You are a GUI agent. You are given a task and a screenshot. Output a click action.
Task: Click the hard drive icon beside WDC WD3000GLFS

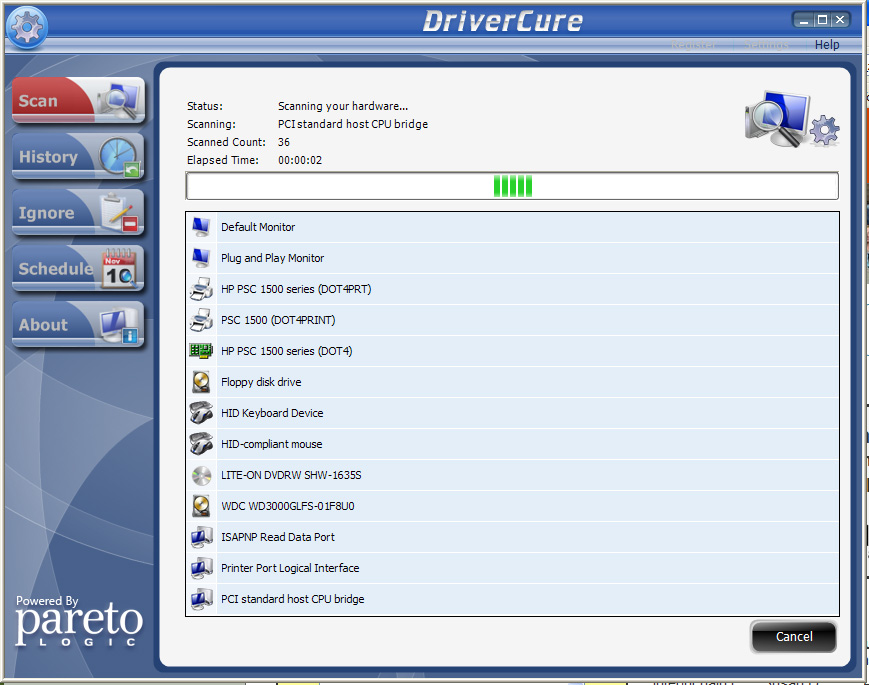[x=201, y=506]
